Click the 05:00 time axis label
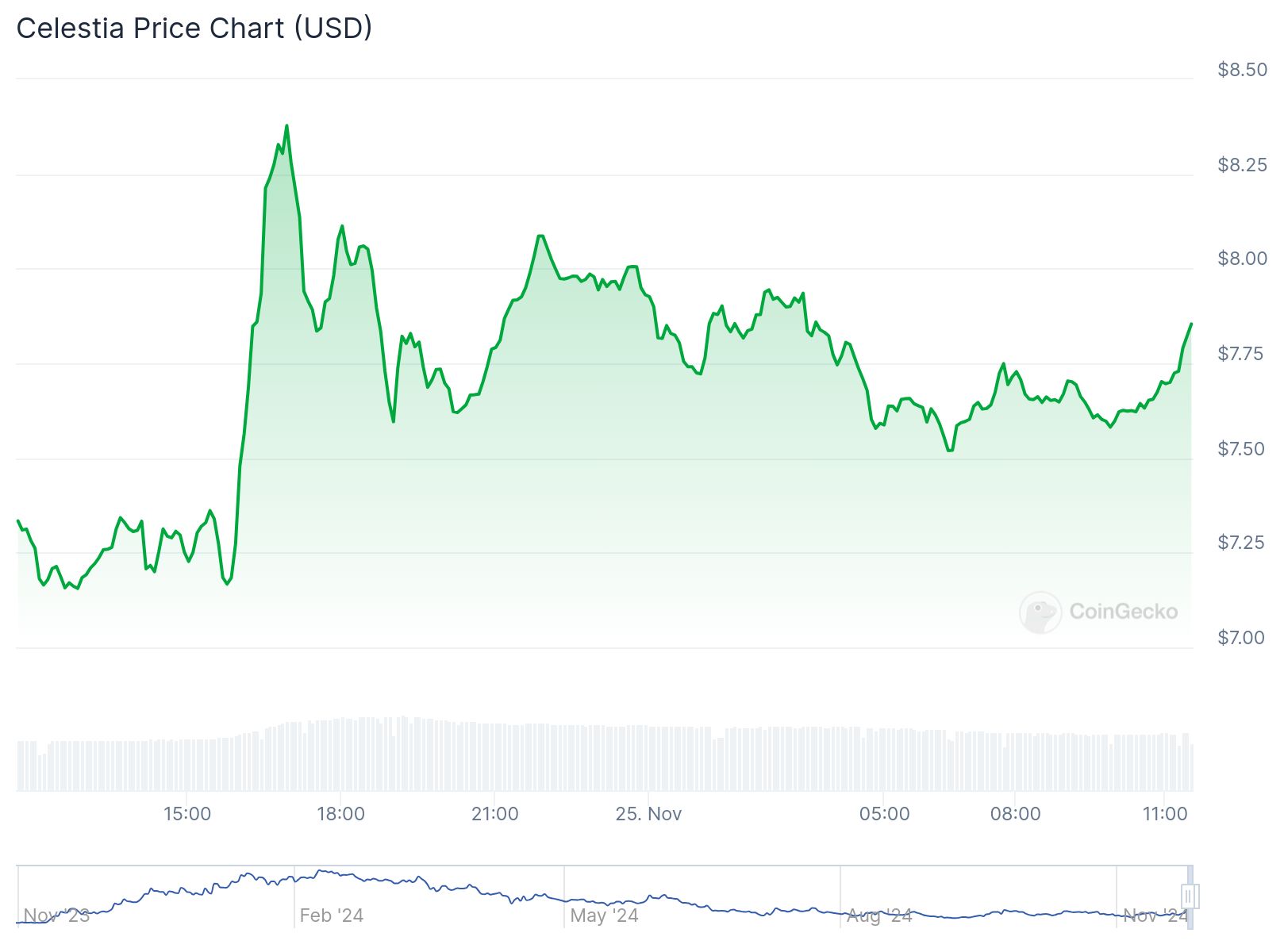 coord(884,814)
